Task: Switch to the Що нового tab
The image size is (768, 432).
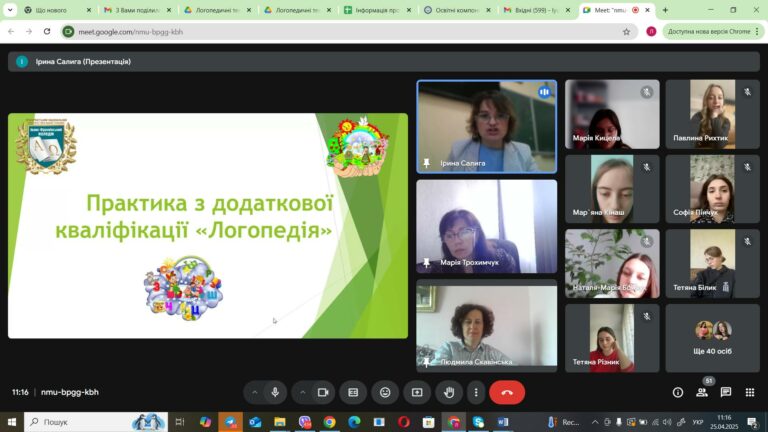Action: [57, 10]
